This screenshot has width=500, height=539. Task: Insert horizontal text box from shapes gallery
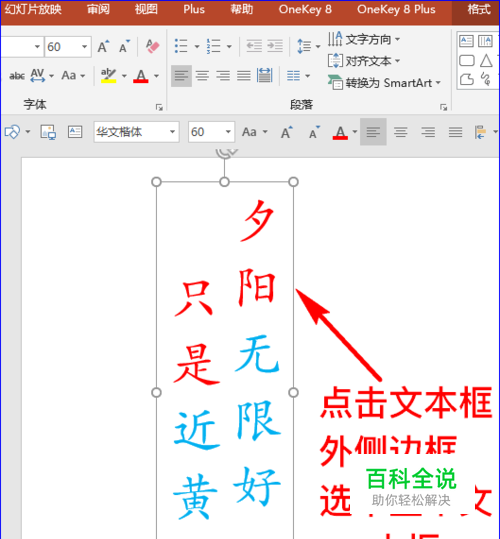click(x=466, y=41)
